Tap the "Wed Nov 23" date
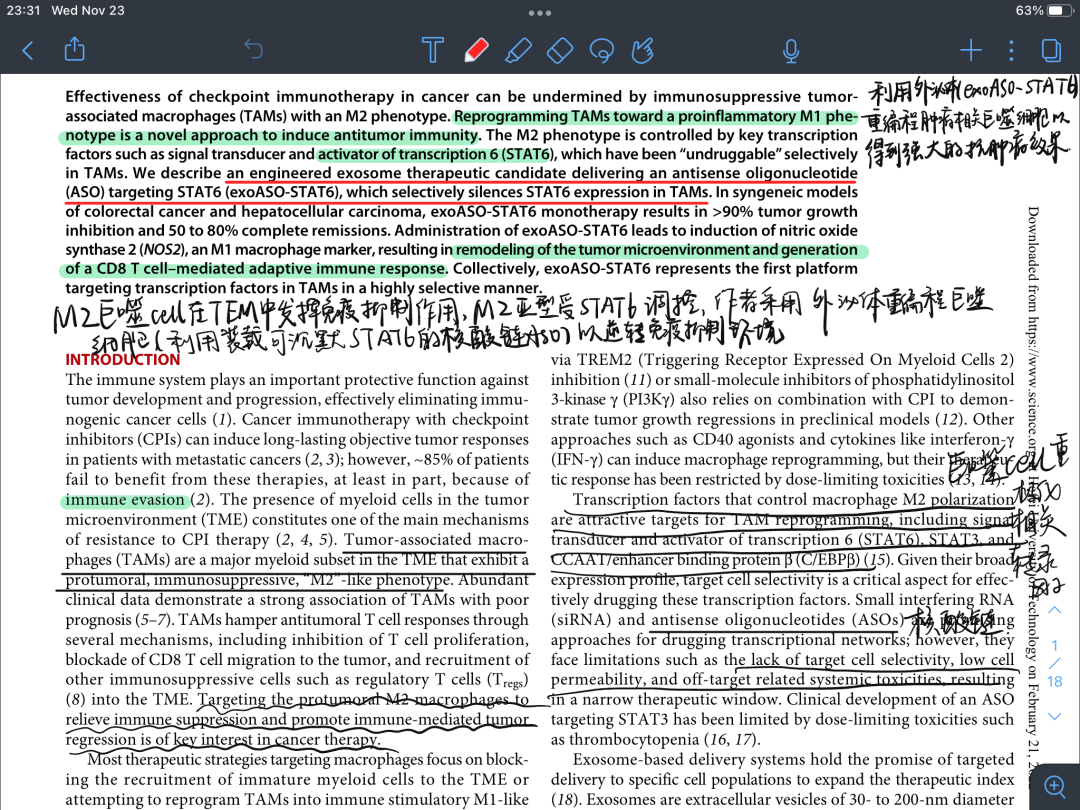1080x810 pixels. 88,10
